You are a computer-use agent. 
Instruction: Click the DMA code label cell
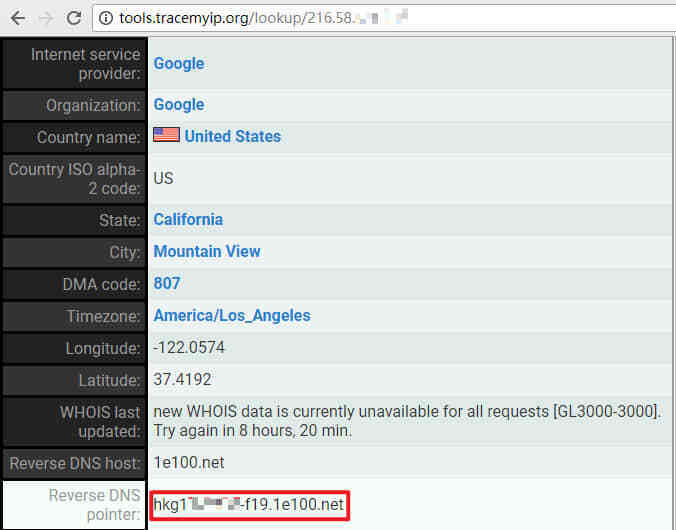(75, 285)
